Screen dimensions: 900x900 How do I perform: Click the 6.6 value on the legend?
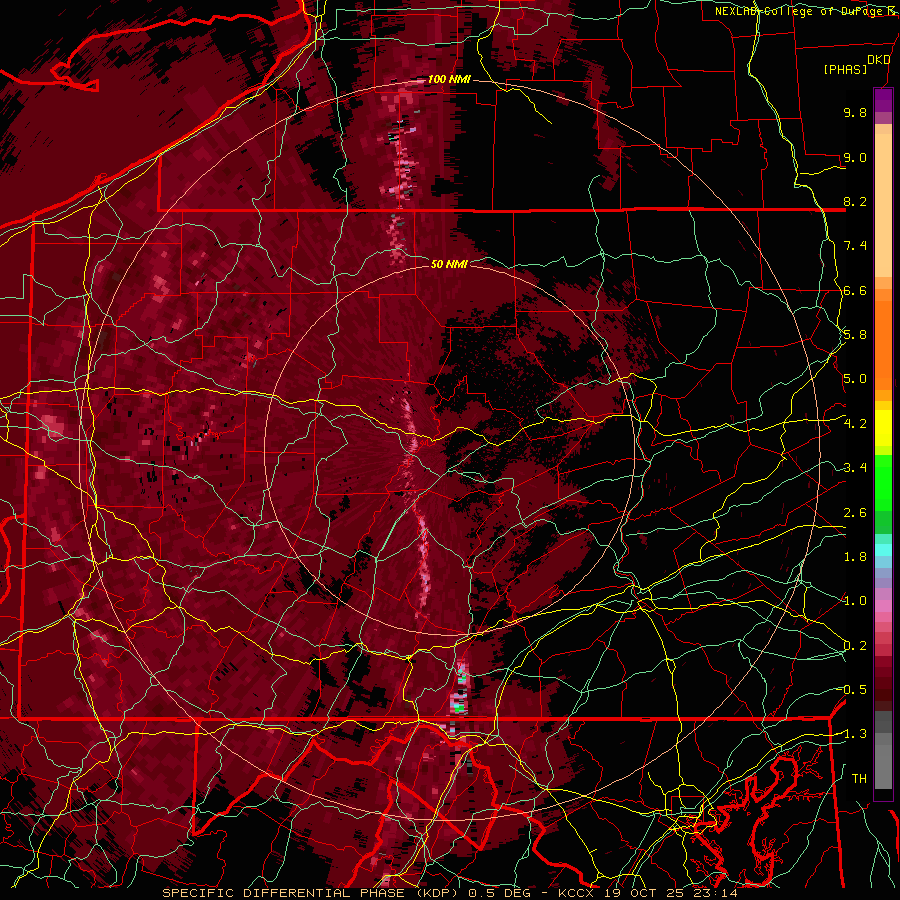(855, 290)
